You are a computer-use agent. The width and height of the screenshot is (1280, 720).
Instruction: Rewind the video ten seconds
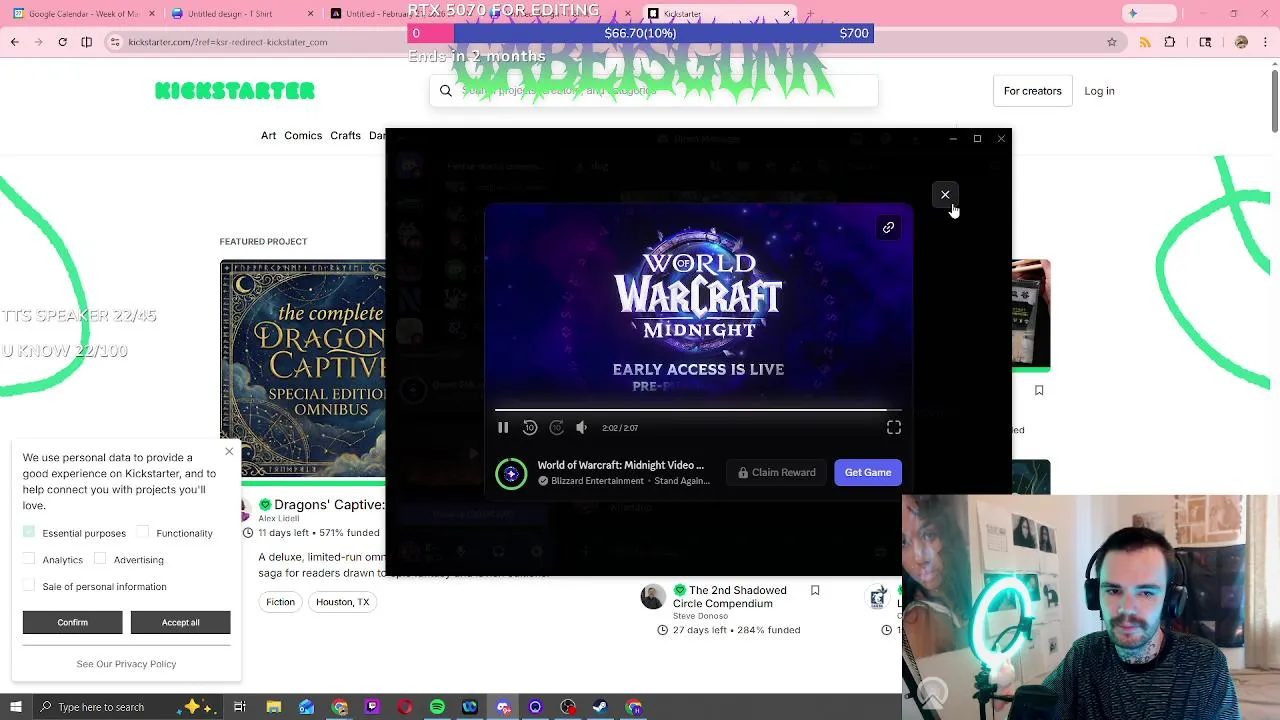(x=530, y=428)
